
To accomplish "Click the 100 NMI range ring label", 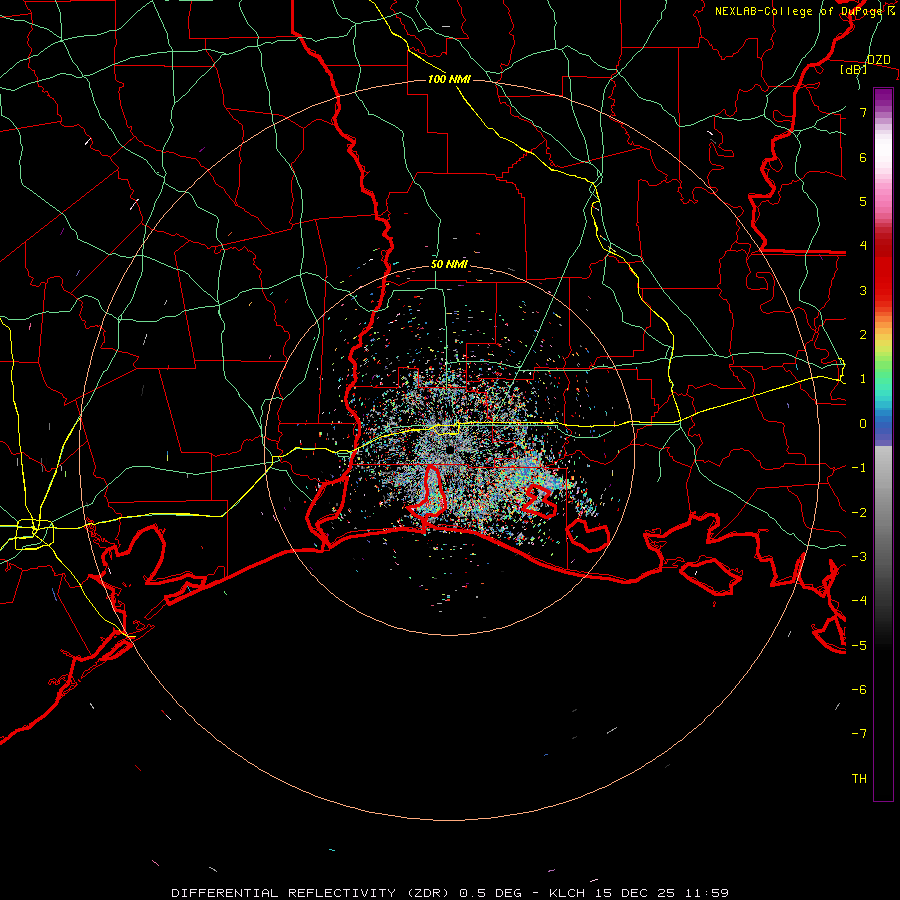I will click(x=449, y=79).
